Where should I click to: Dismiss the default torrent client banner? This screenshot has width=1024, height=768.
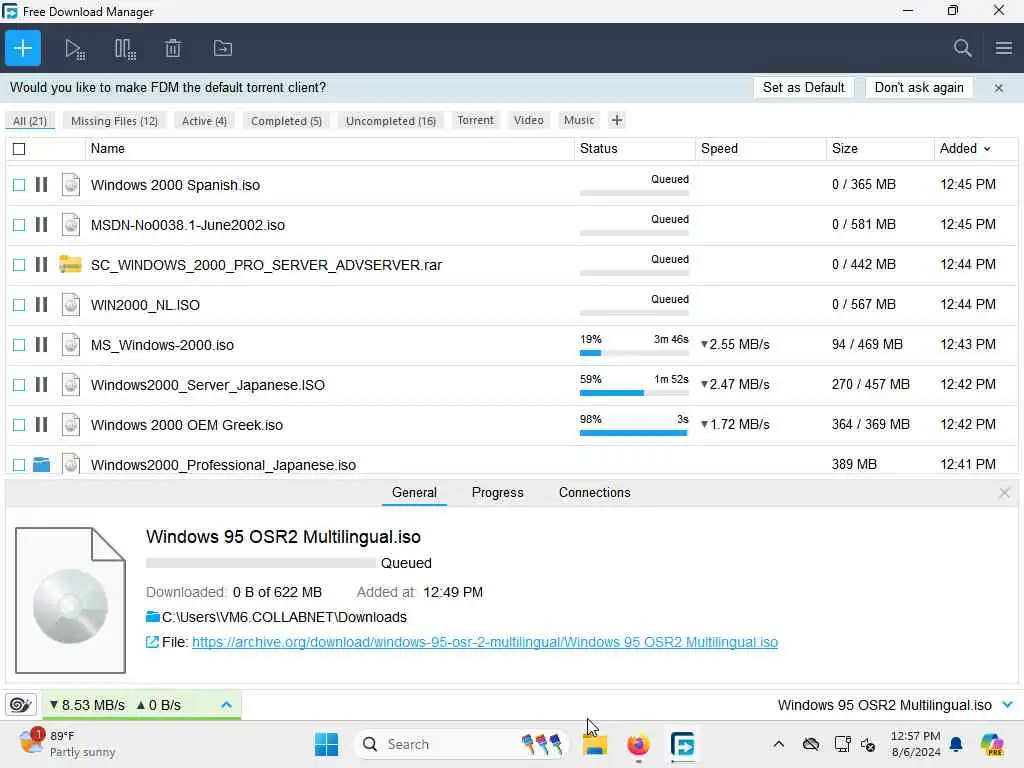(999, 88)
